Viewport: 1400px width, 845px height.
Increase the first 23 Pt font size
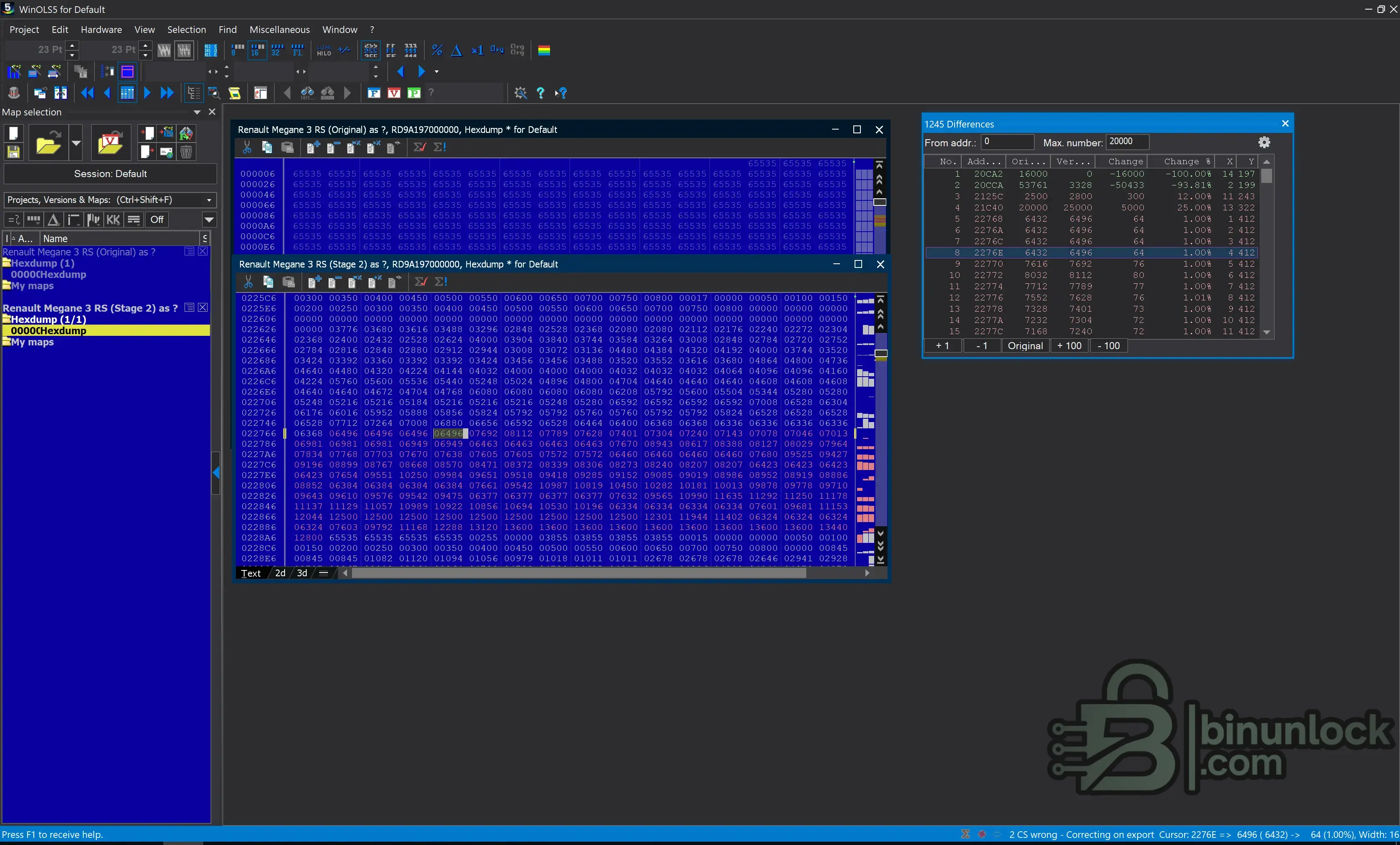(x=72, y=45)
